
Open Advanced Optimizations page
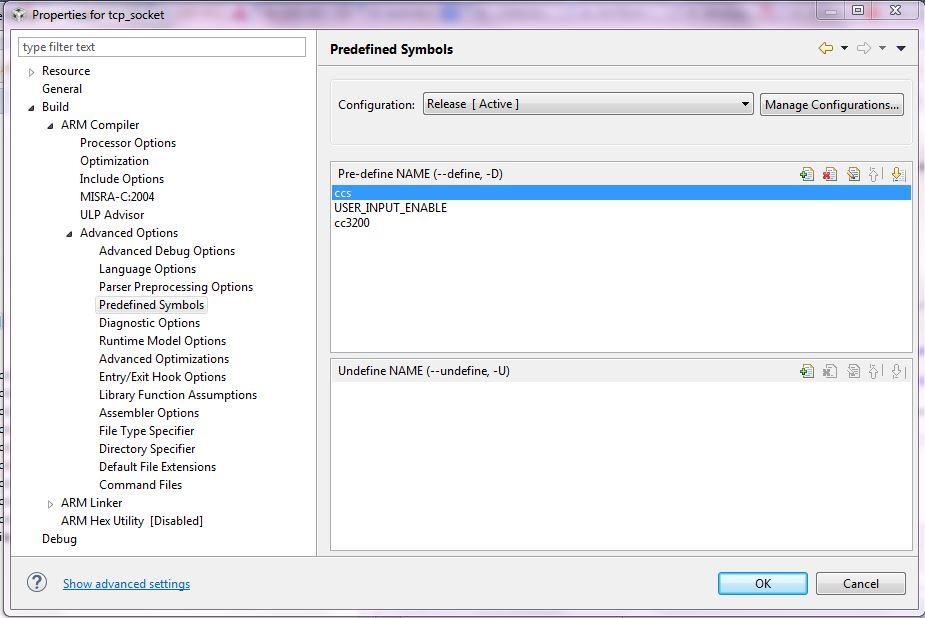164,359
